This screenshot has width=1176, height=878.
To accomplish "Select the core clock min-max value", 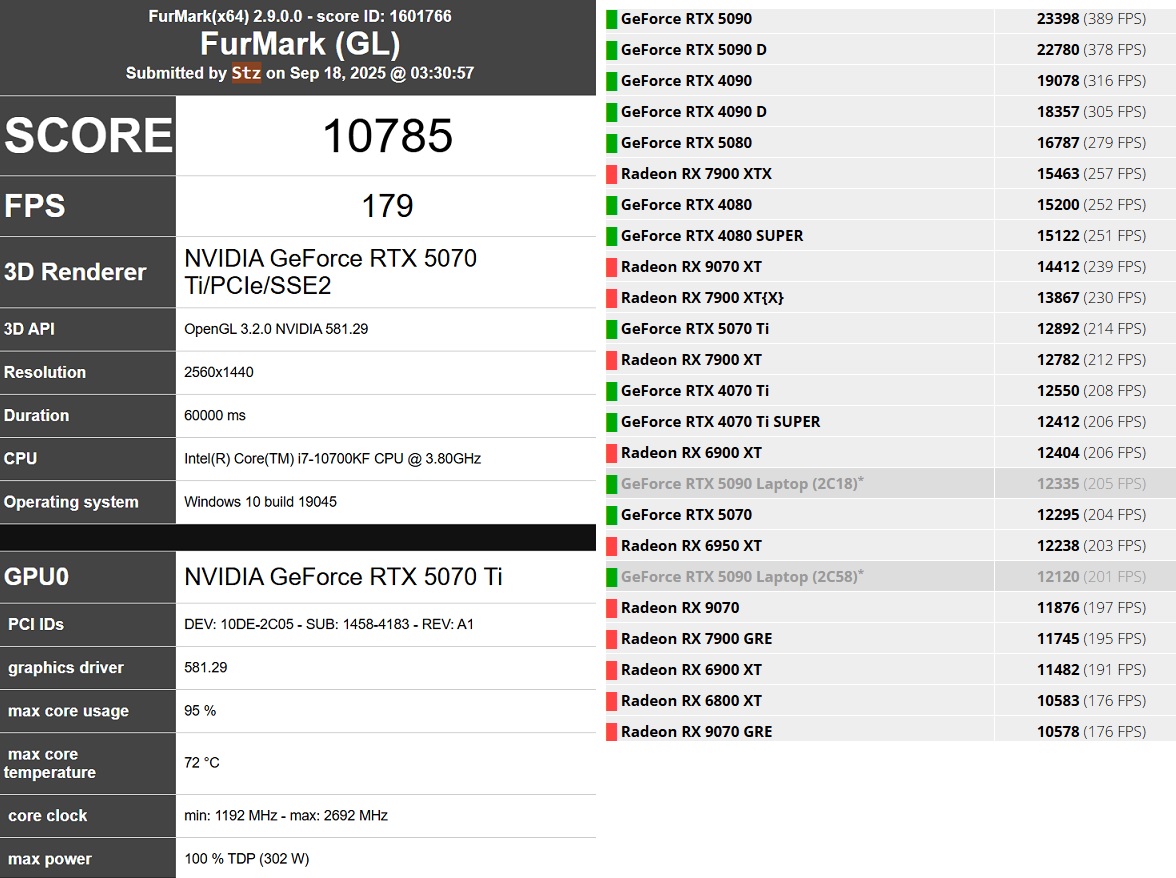I will pos(286,816).
